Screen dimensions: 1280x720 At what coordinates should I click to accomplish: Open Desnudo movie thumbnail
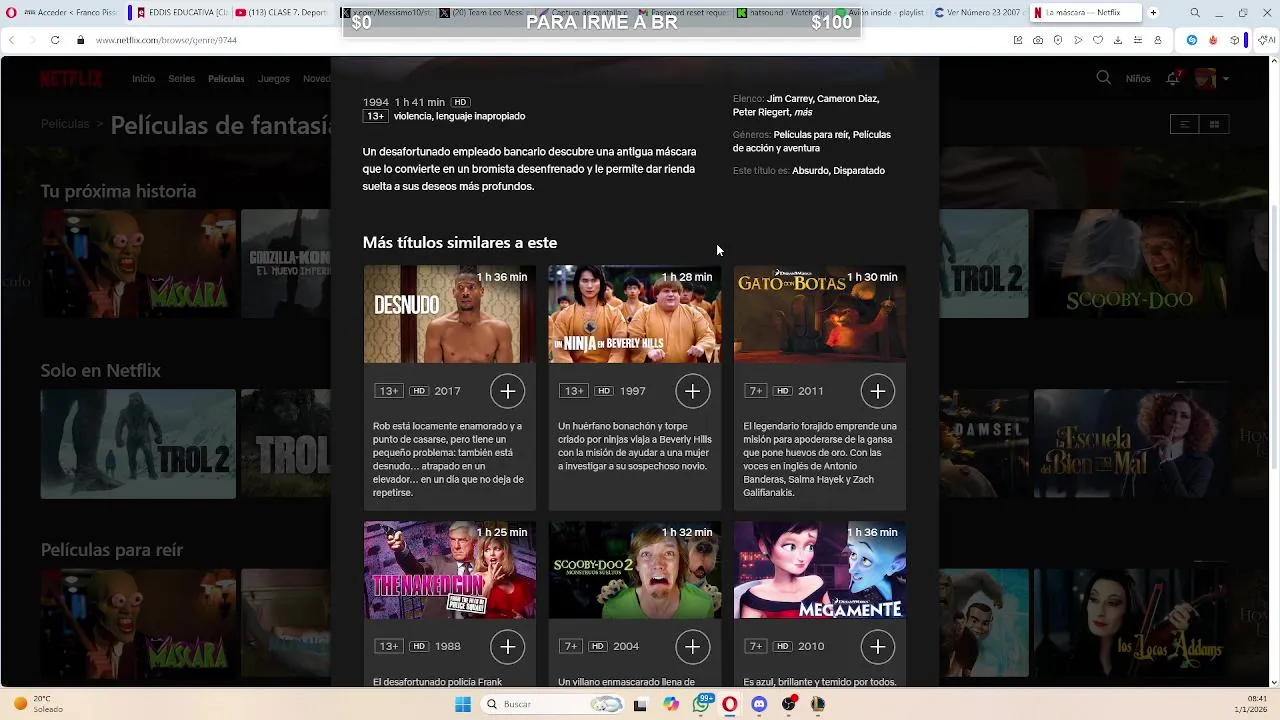pos(449,314)
